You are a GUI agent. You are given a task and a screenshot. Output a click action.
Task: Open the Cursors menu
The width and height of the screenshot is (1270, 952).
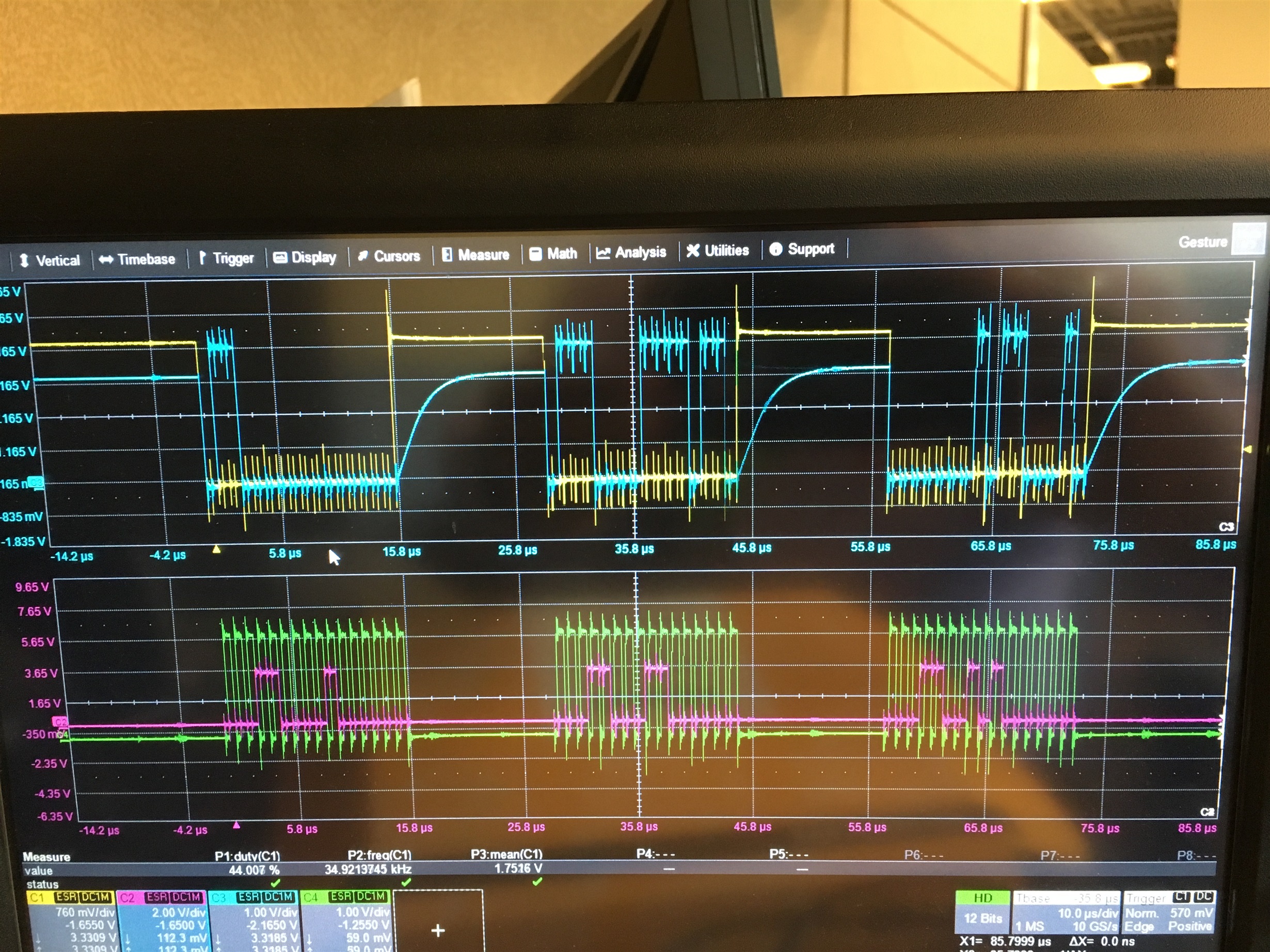389,256
